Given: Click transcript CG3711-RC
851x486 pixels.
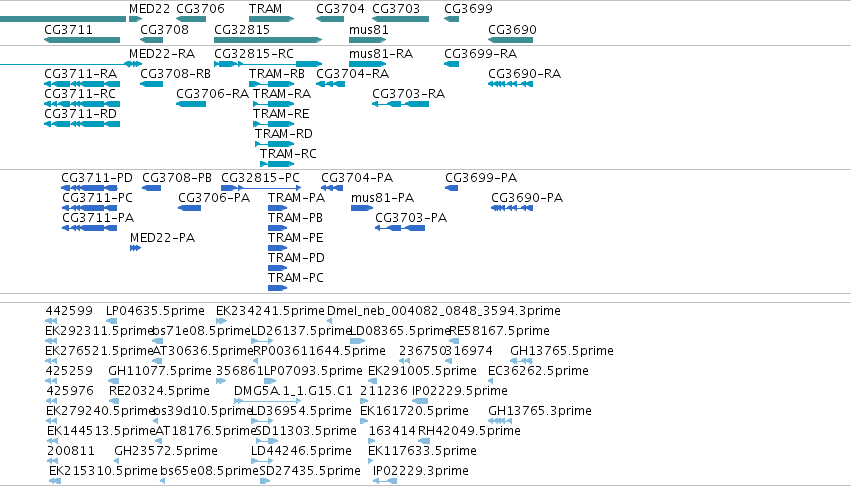Looking at the screenshot, I should tap(80, 94).
